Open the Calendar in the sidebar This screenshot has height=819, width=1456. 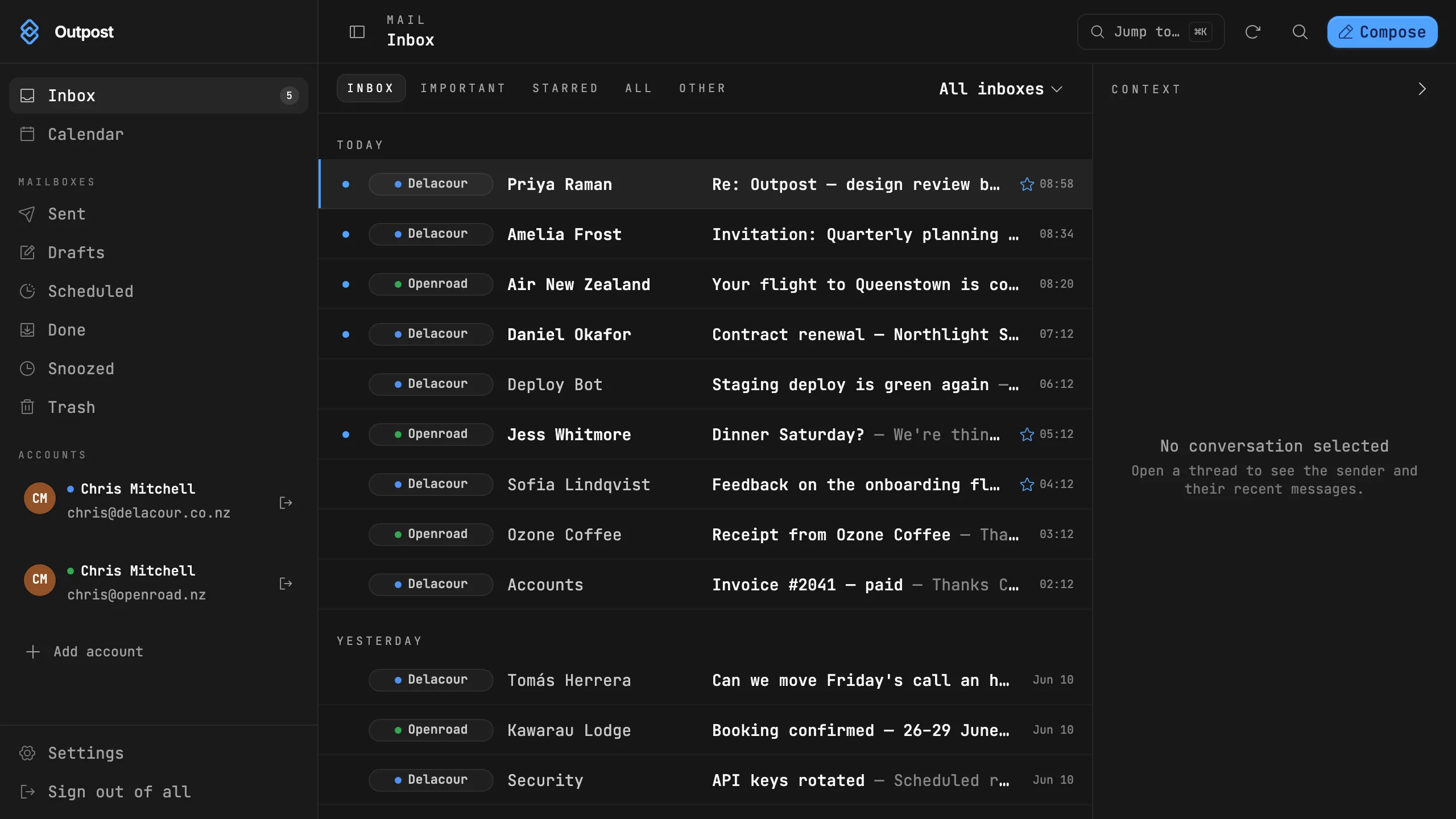tap(159, 134)
